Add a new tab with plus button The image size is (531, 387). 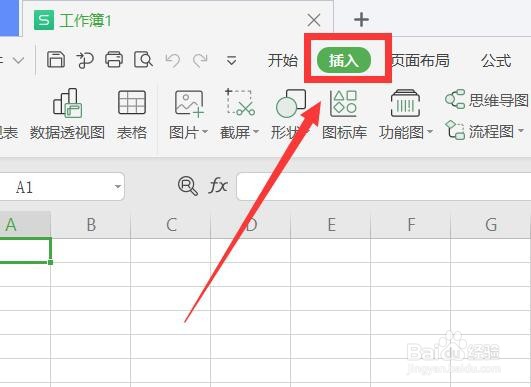pos(361,20)
